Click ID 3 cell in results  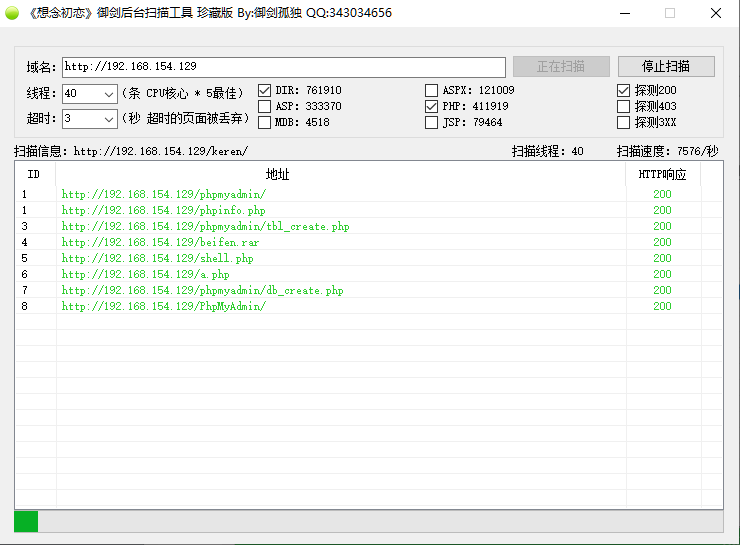(x=25, y=226)
